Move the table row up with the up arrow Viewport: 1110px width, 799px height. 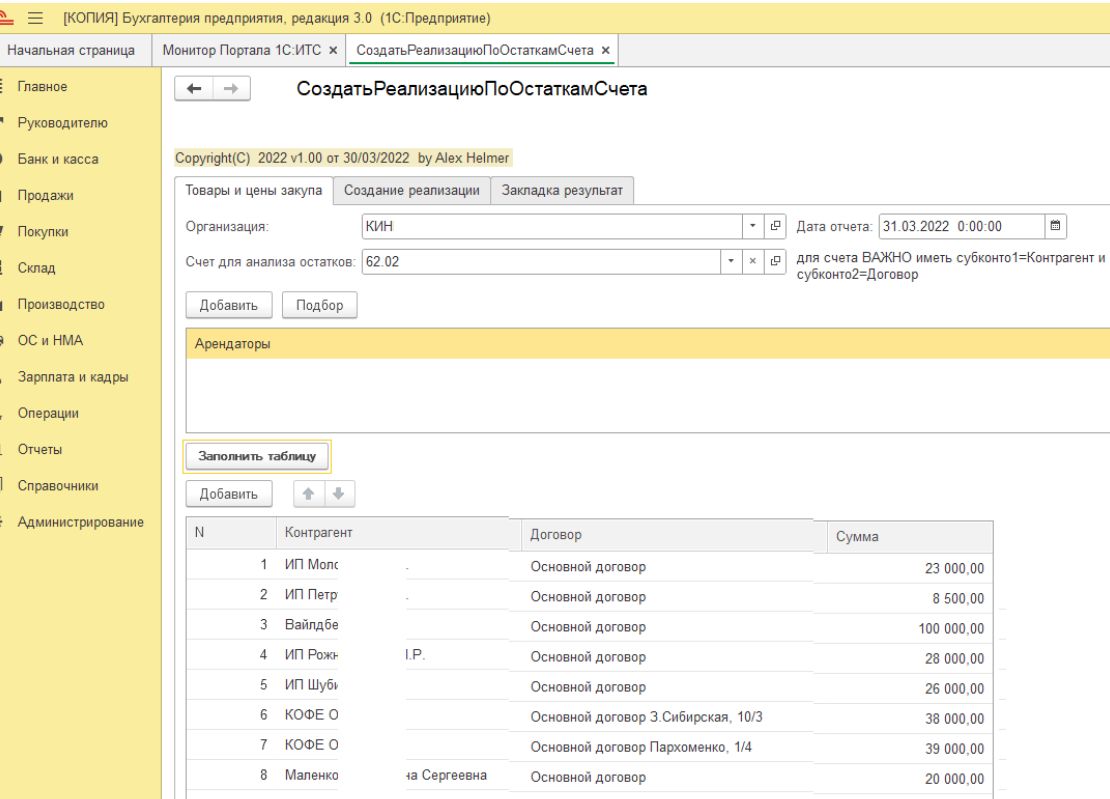[309, 494]
